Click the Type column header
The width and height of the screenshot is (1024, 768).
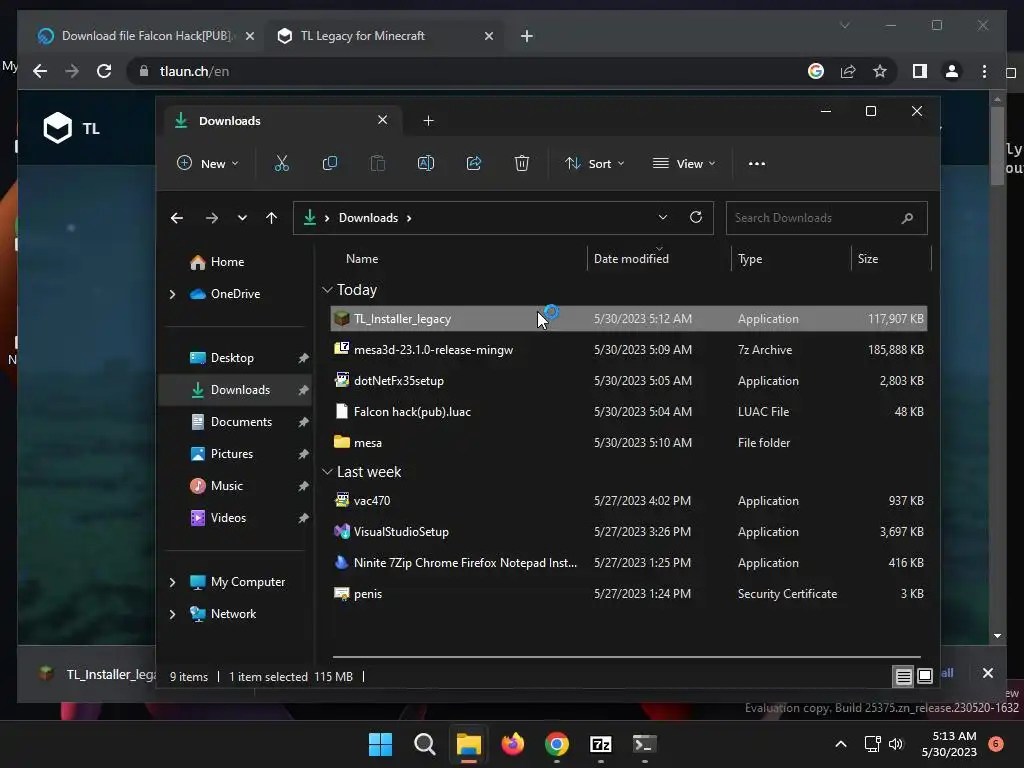pos(791,259)
